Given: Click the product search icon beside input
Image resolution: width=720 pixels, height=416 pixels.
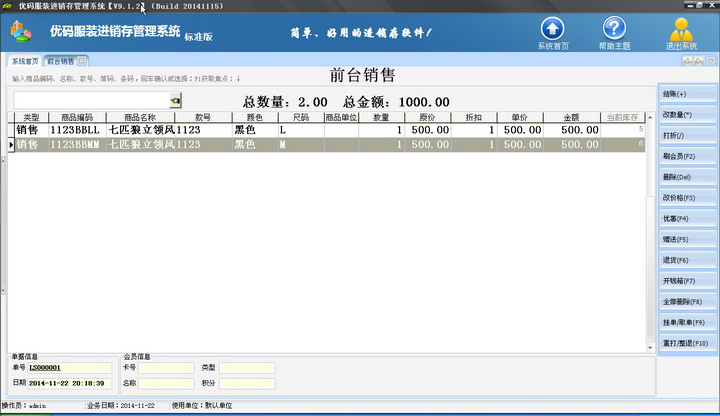Looking at the screenshot, I should click(x=175, y=100).
